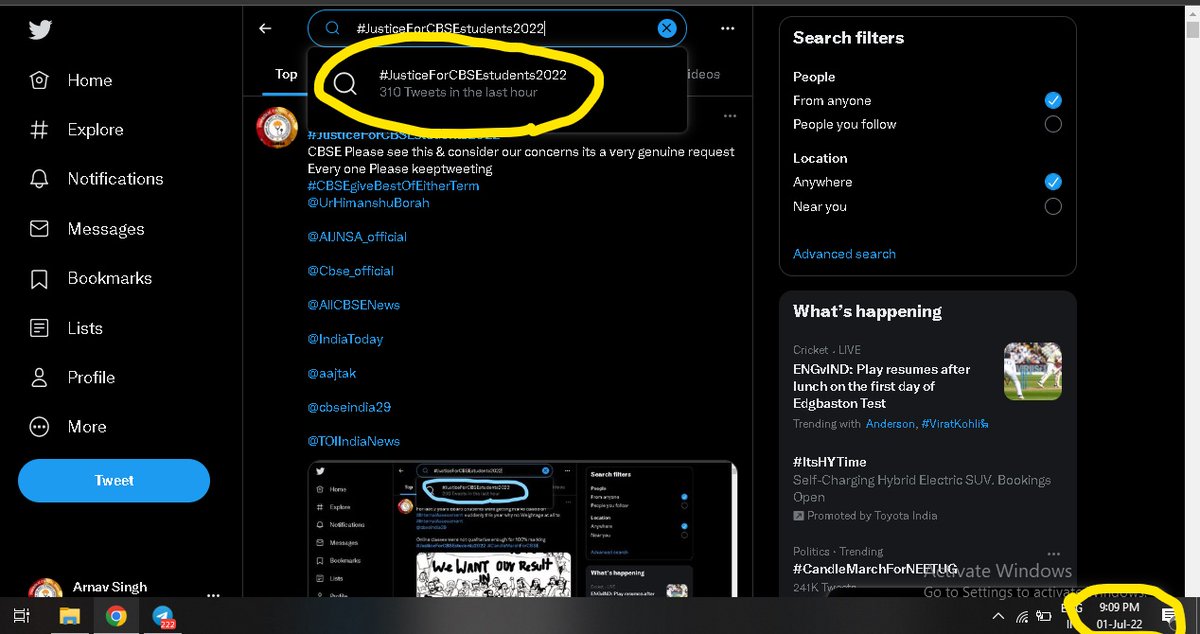Open Messages in the sidebar

[x=87, y=229]
